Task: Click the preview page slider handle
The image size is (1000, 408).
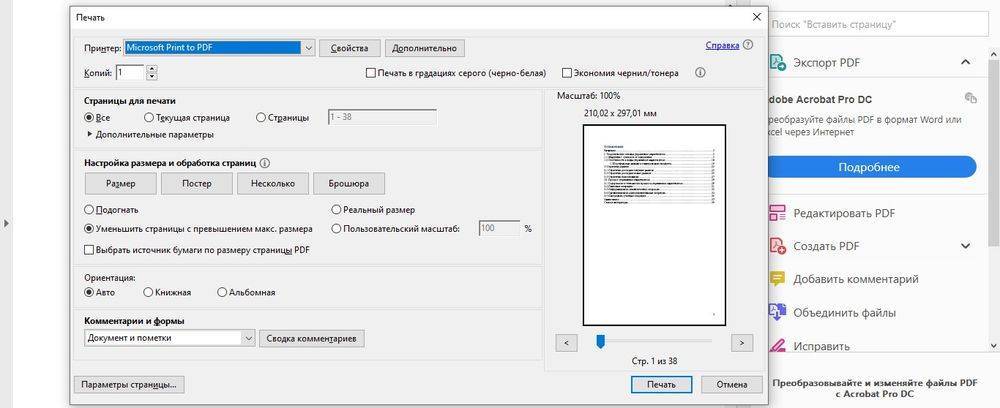Action: coord(600,342)
